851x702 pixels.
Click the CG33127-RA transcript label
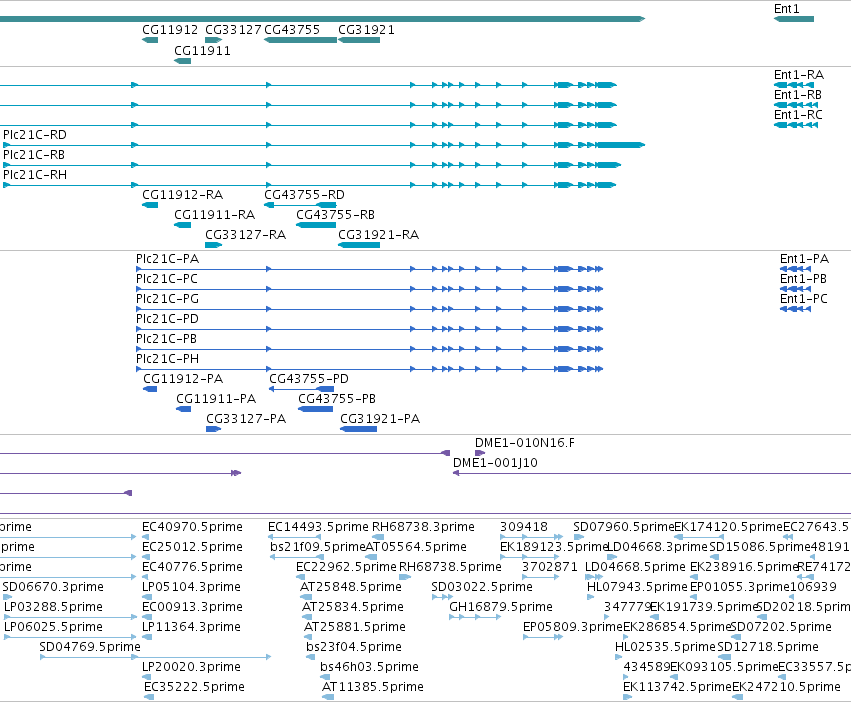point(245,235)
